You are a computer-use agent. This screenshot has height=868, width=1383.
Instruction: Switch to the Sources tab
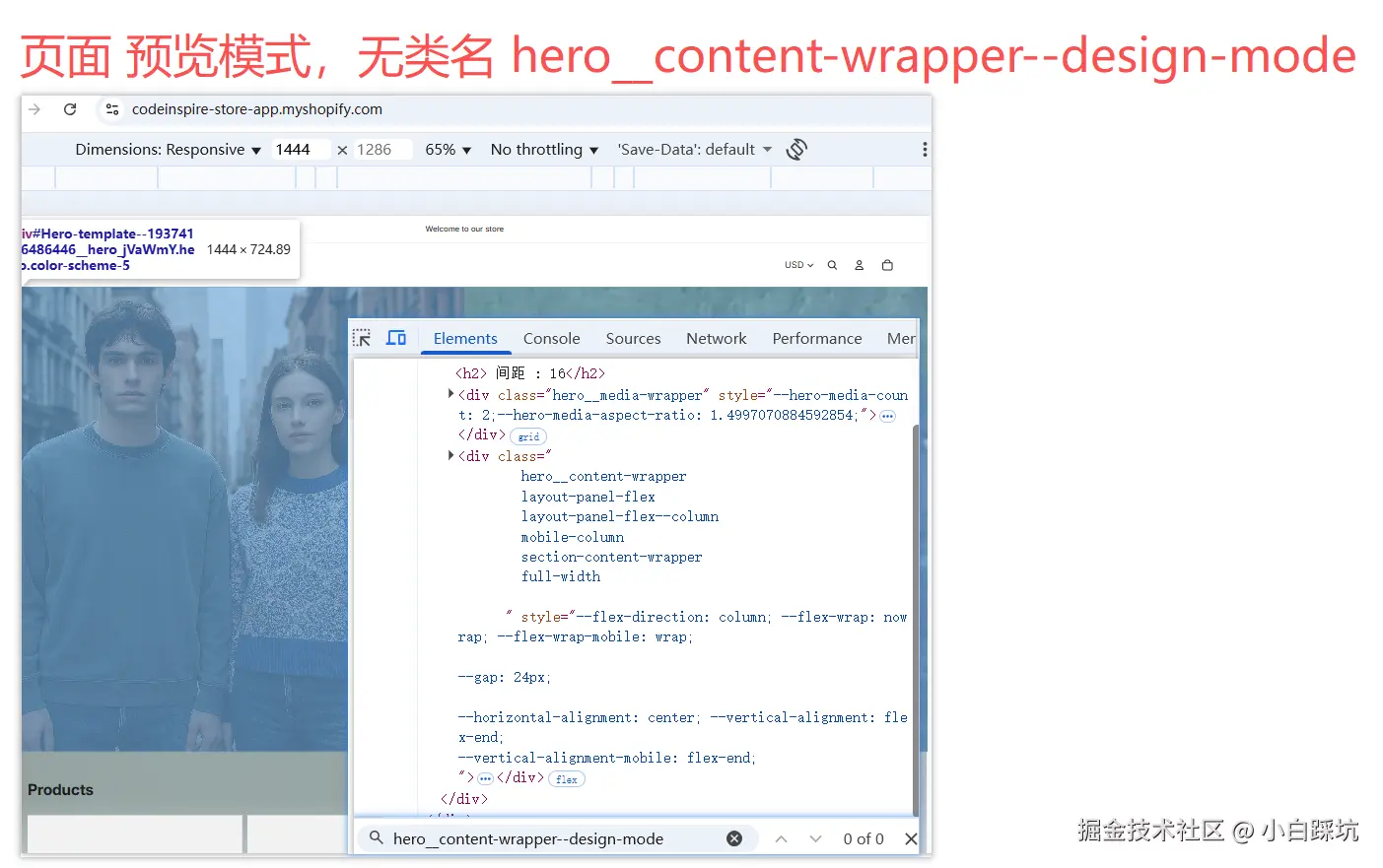click(633, 338)
